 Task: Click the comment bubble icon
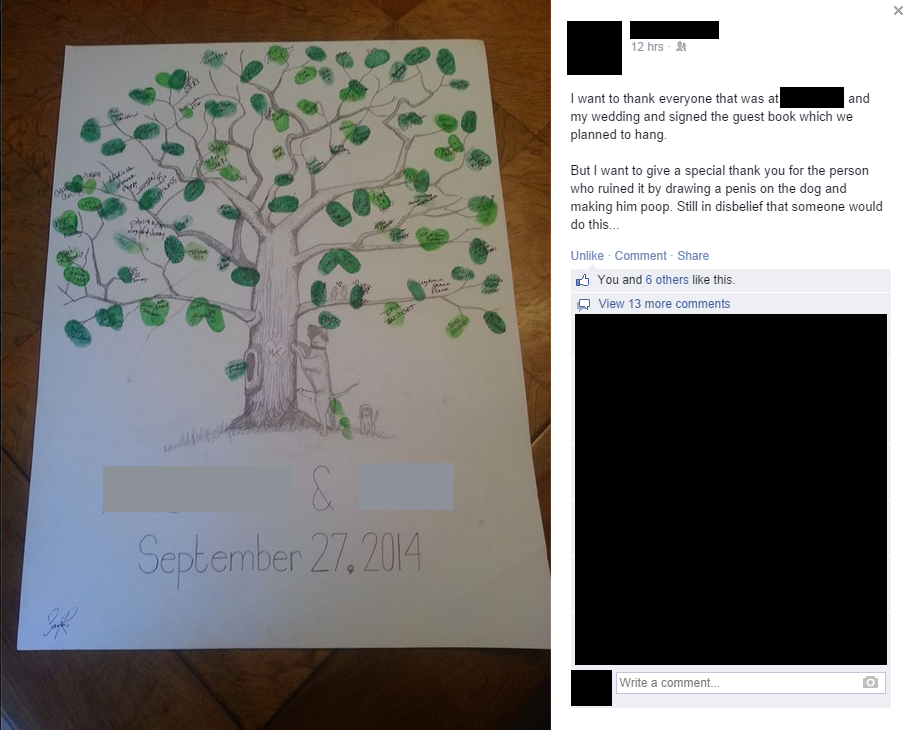[584, 304]
